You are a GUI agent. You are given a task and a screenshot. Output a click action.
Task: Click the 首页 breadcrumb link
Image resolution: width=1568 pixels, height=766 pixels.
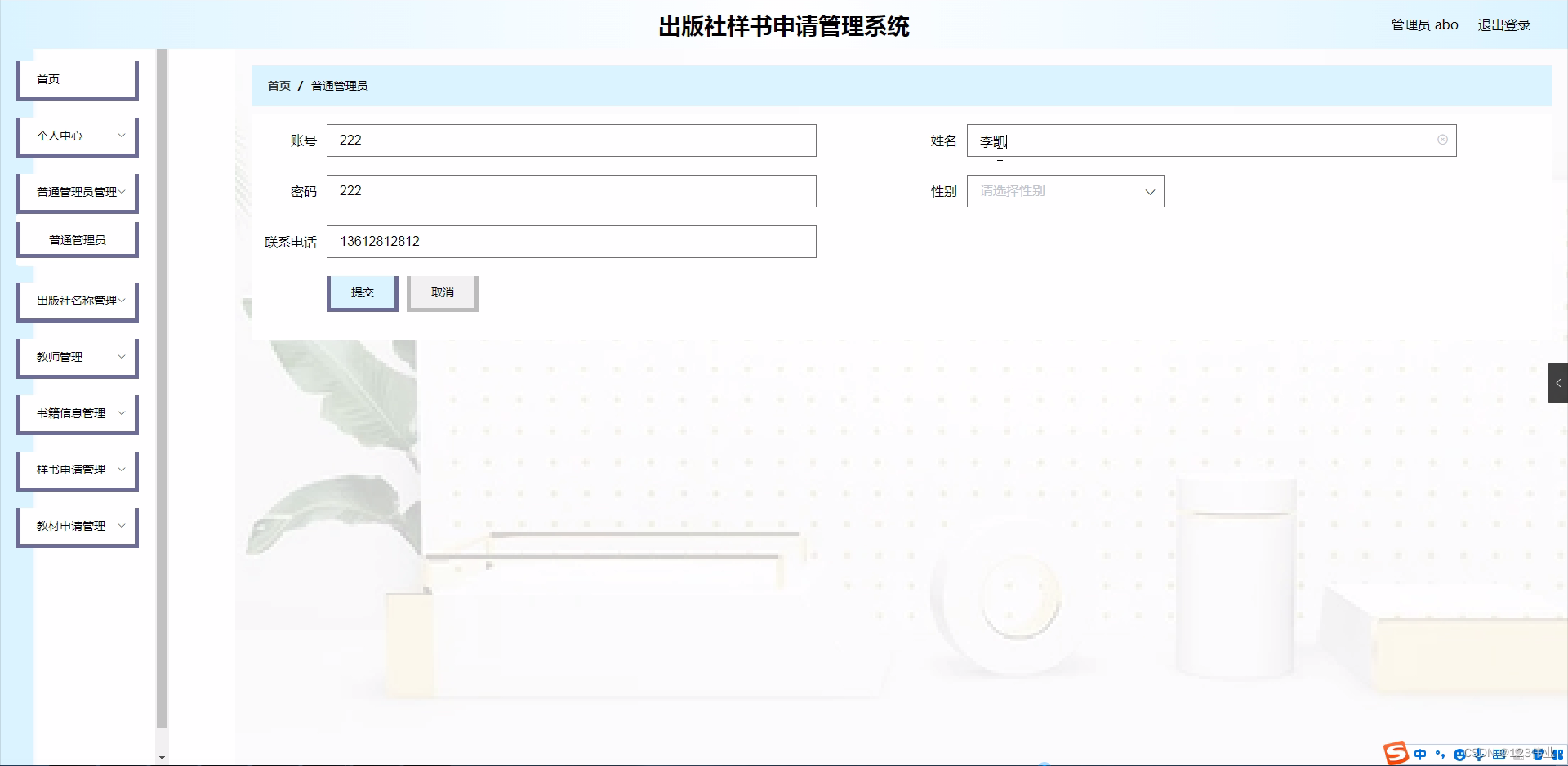pyautogui.click(x=278, y=85)
